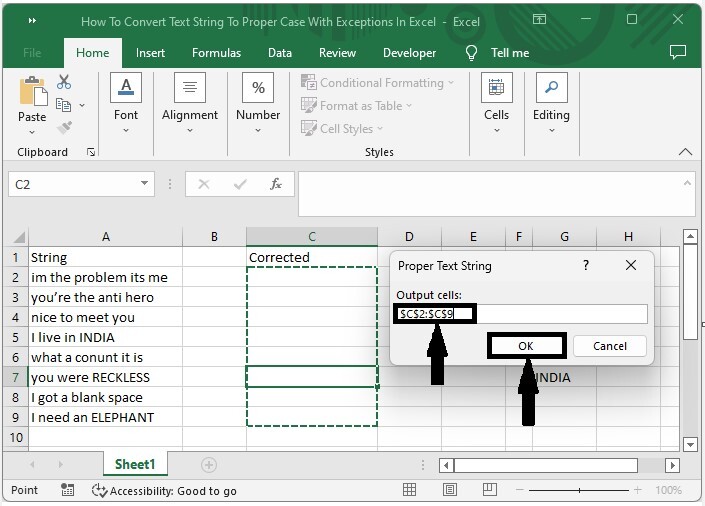Collapse the ribbon using the chevron

click(685, 152)
